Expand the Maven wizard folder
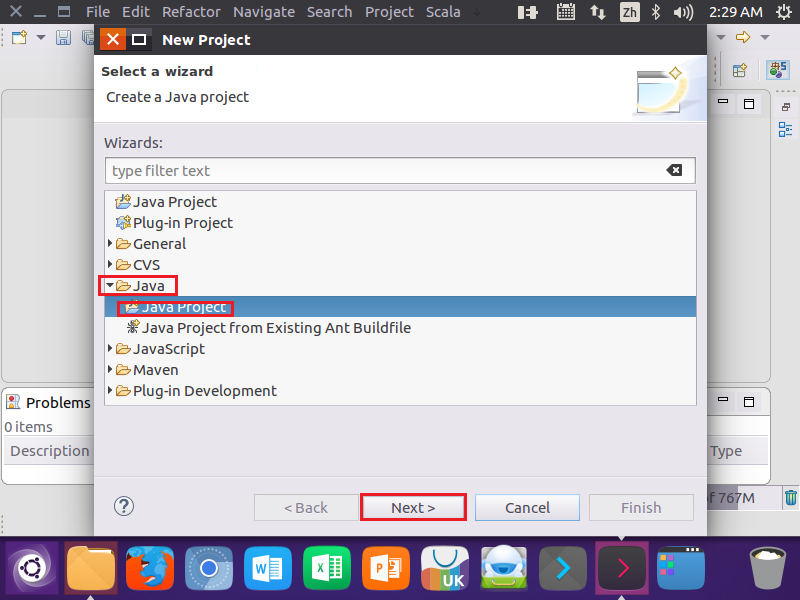 [110, 369]
